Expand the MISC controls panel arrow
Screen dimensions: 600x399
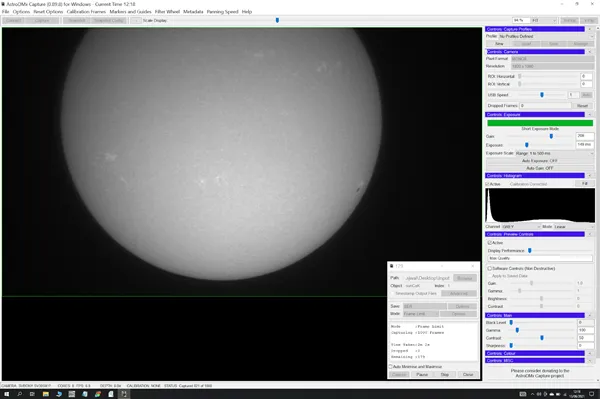pyautogui.click(x=589, y=360)
